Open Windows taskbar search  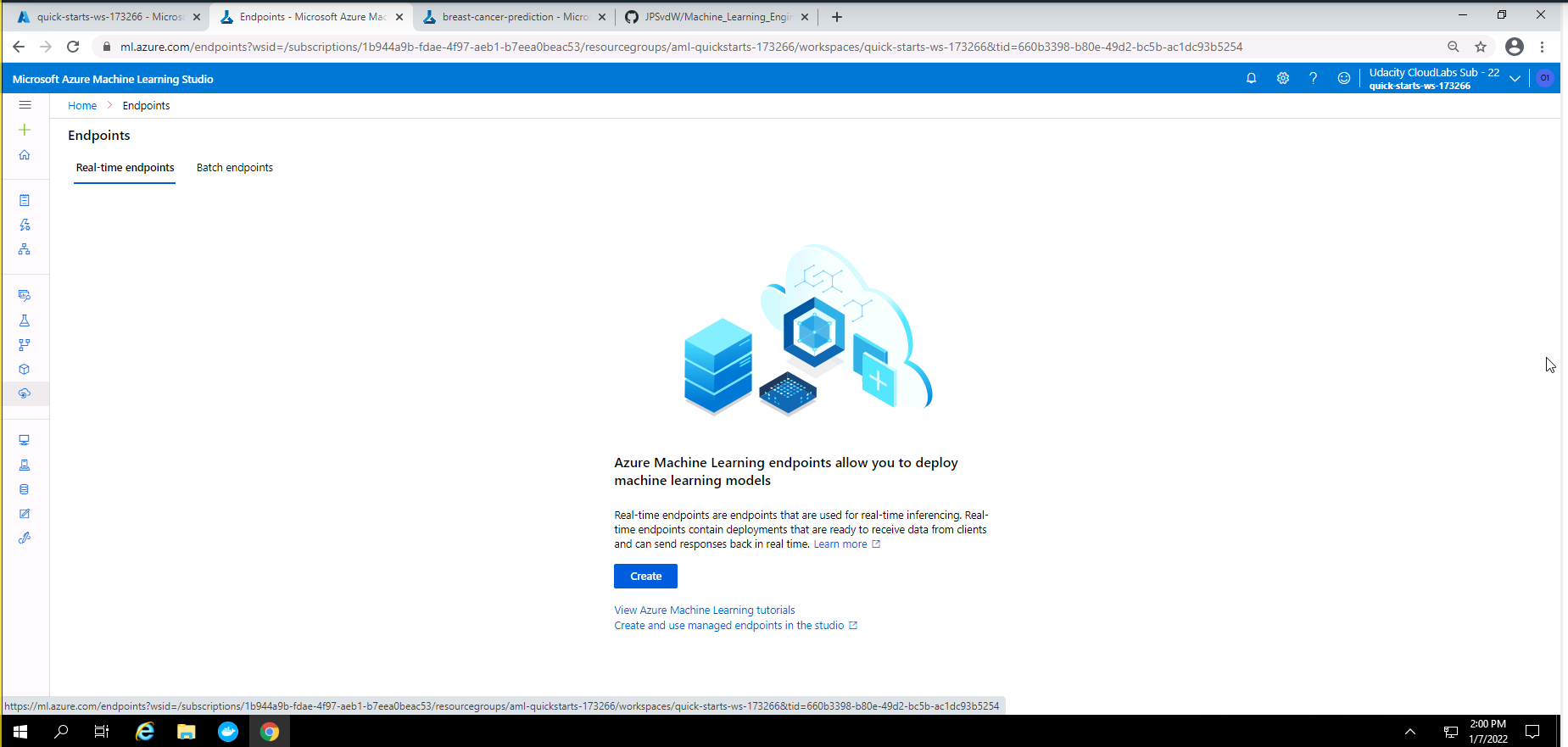point(61,731)
